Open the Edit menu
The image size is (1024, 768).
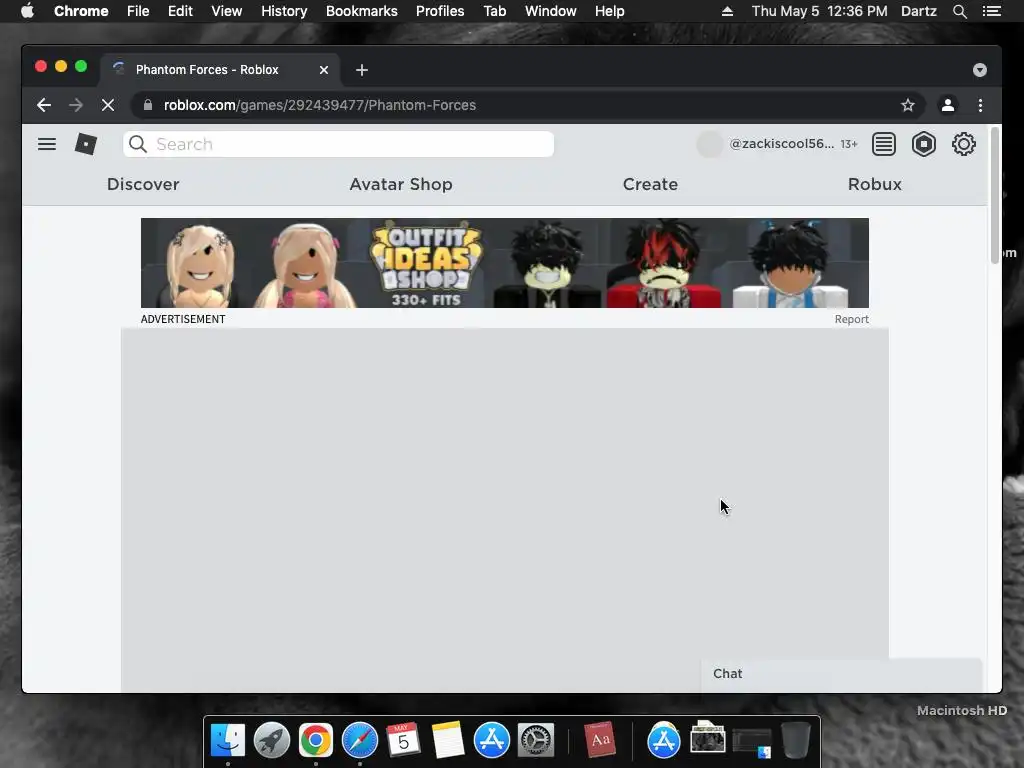click(x=180, y=11)
